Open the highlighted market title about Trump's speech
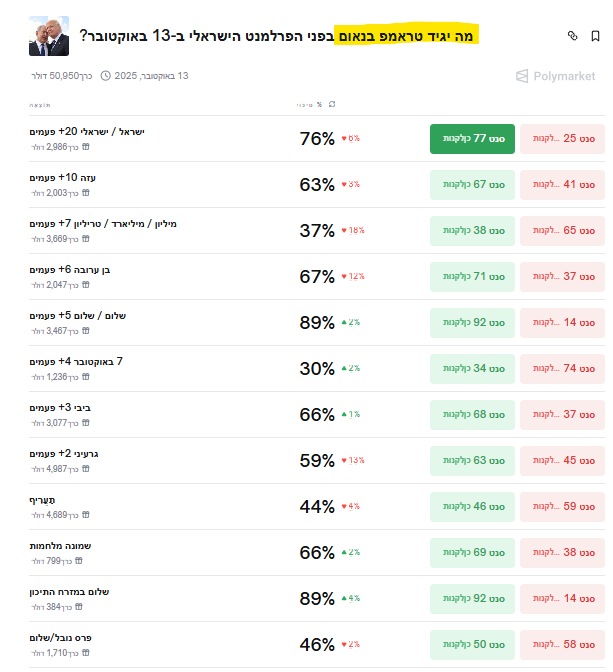This screenshot has height=672, width=613. 408,36
